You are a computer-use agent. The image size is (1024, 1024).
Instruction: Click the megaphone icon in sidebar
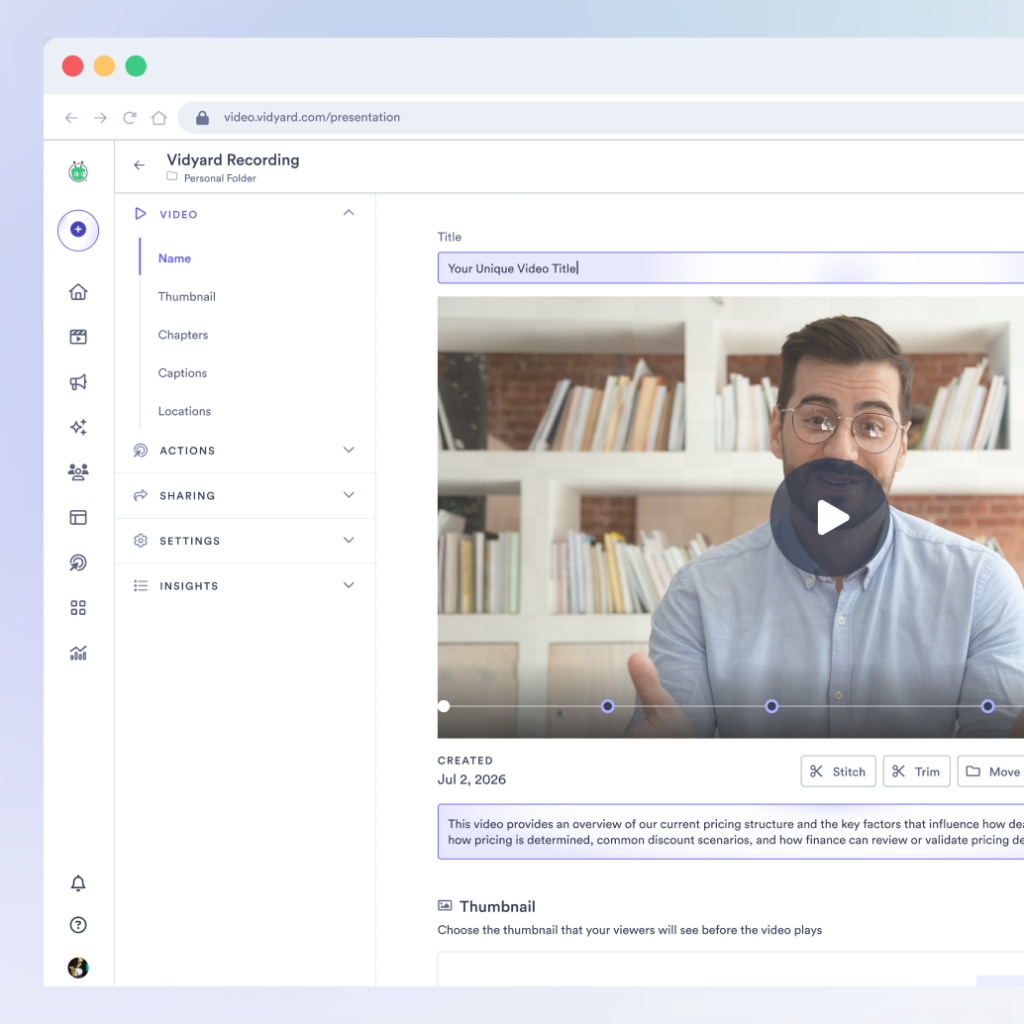(x=78, y=382)
